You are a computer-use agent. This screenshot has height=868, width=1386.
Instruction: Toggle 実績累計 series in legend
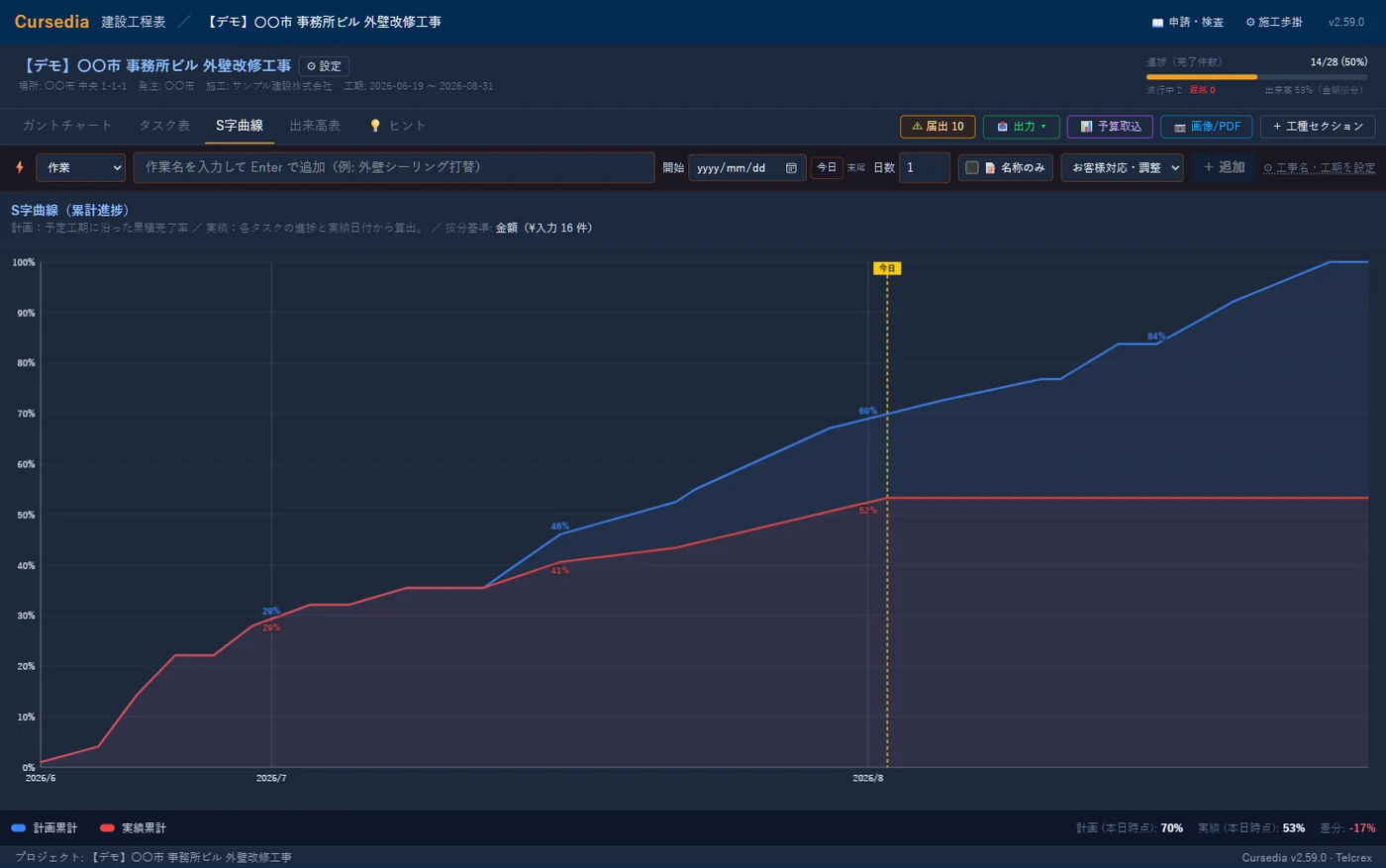(x=133, y=827)
